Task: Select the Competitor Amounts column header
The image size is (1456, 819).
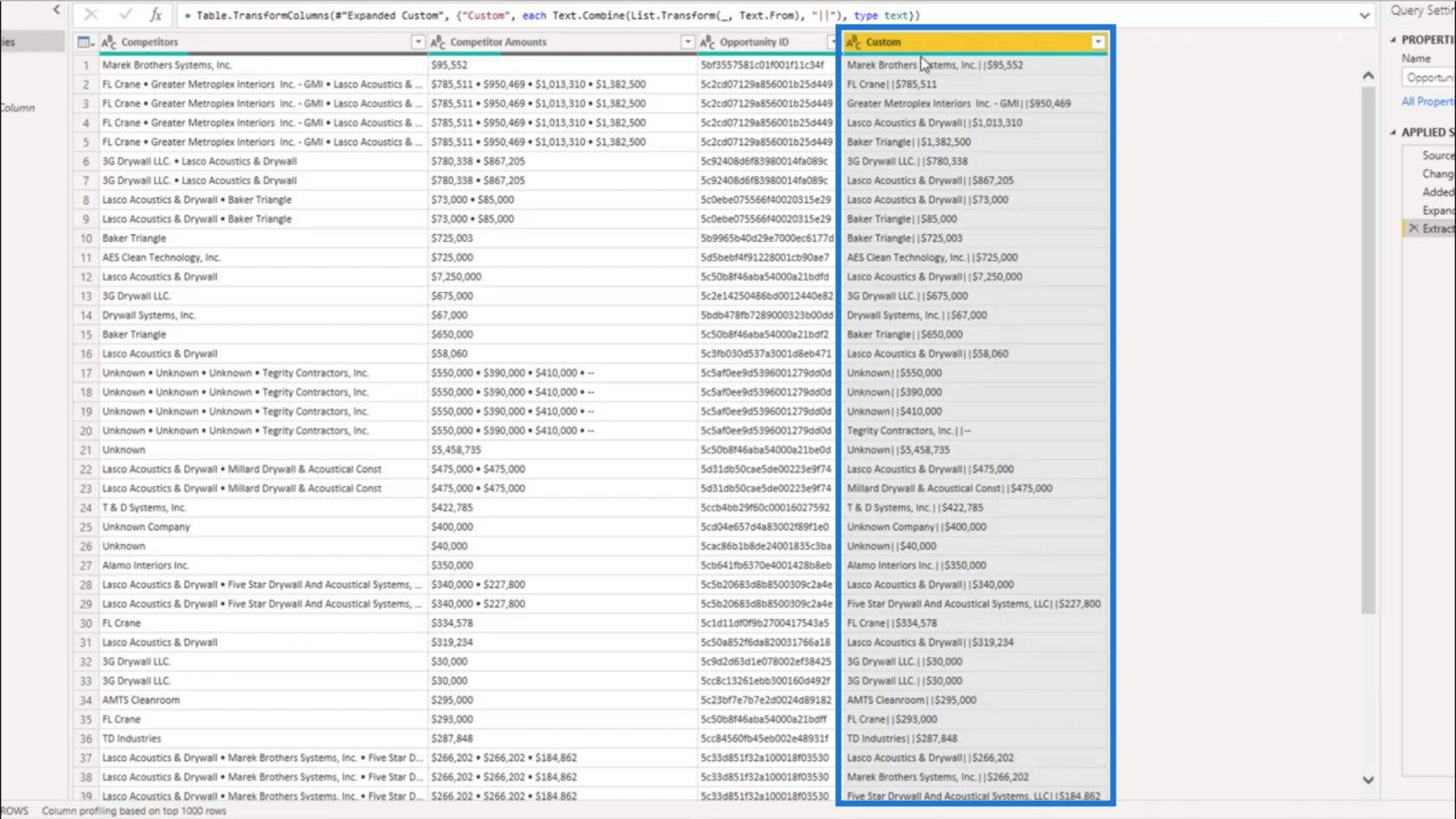Action: [562, 42]
